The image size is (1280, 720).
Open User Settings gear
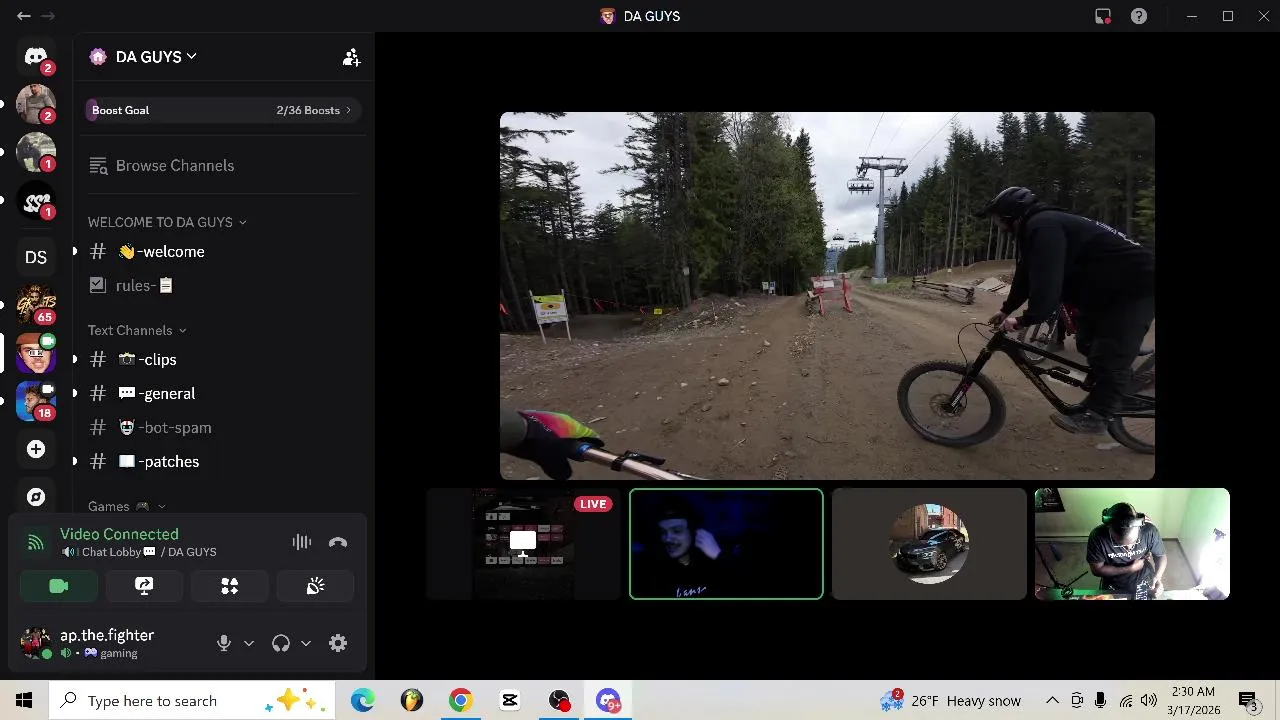(x=338, y=643)
